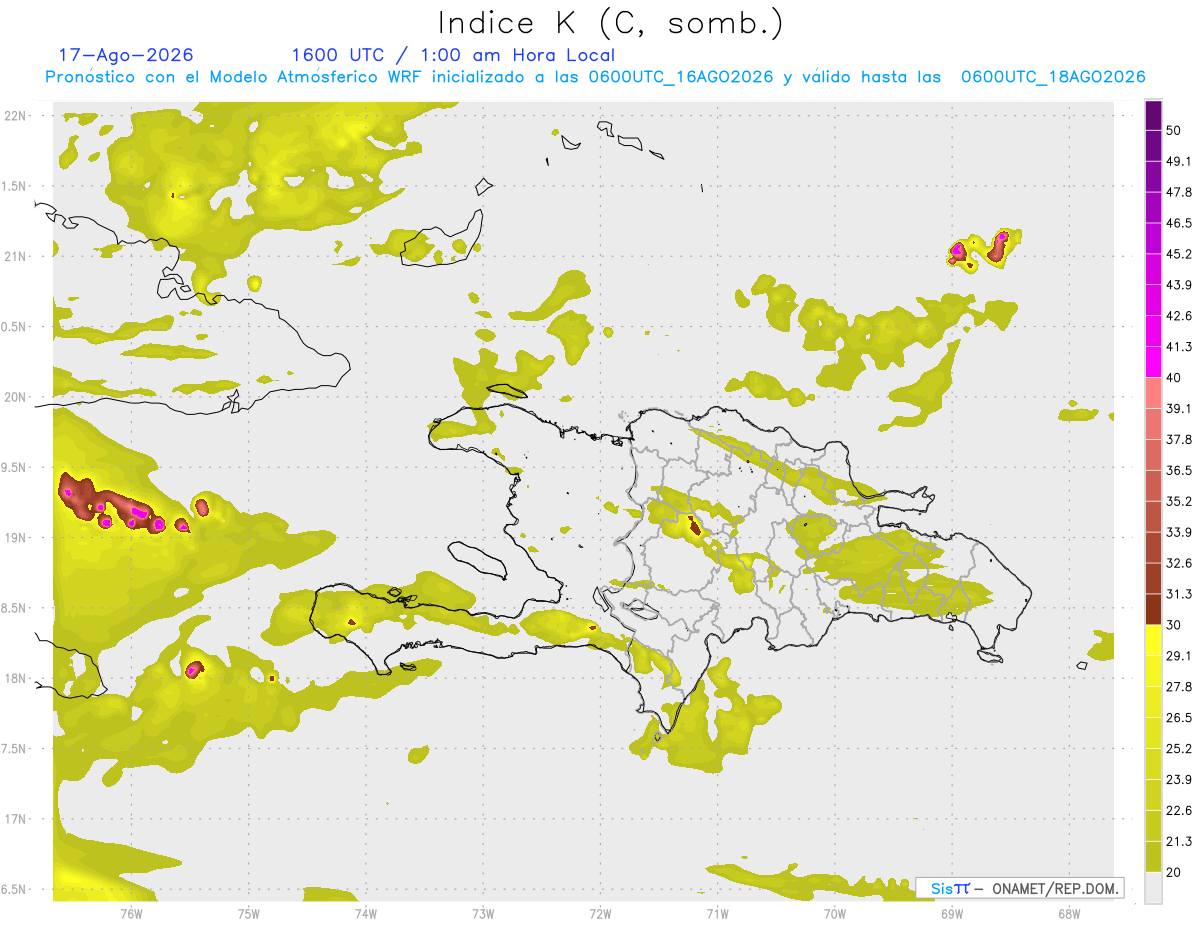Click the "20" value on the color scale
Viewport: 1200px width, 927px height.
(x=1176, y=872)
